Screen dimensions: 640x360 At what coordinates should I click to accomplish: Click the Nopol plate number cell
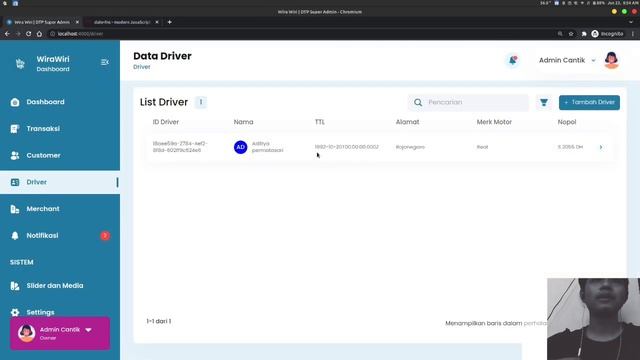570,147
